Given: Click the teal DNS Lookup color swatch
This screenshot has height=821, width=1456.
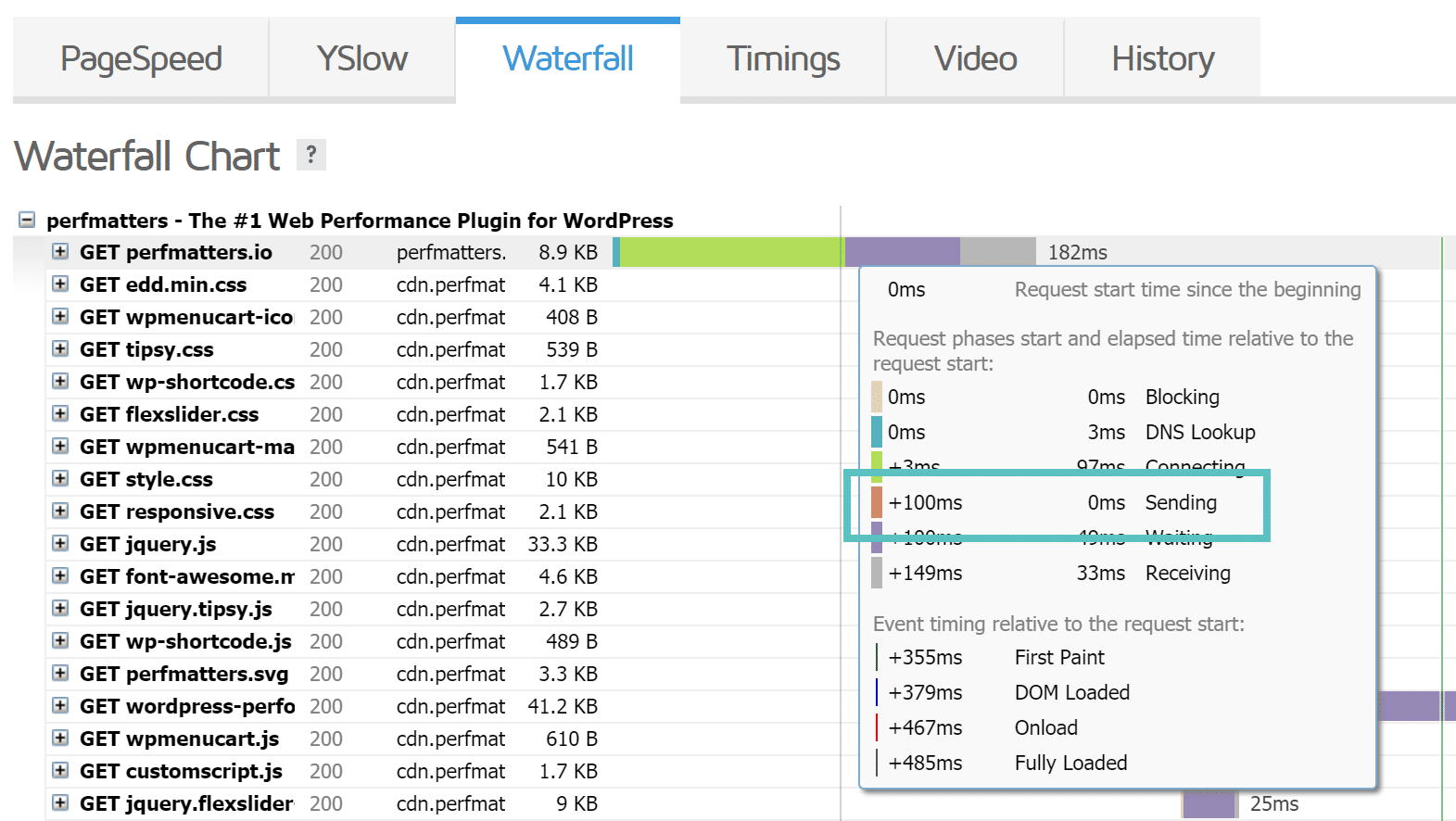Looking at the screenshot, I should point(877,432).
